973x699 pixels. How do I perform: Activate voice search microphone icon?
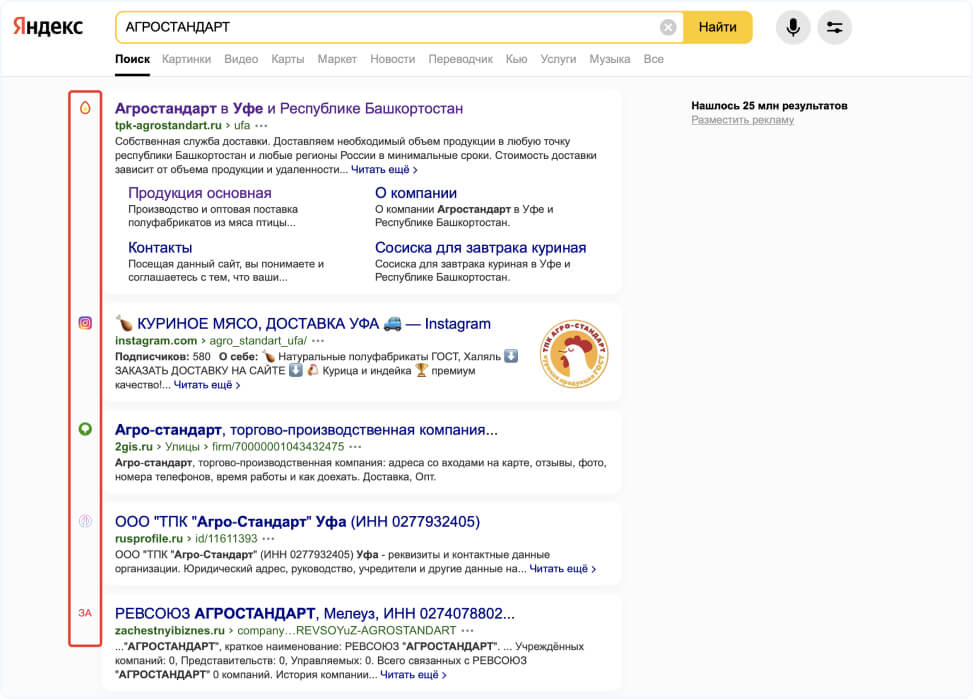[x=792, y=27]
